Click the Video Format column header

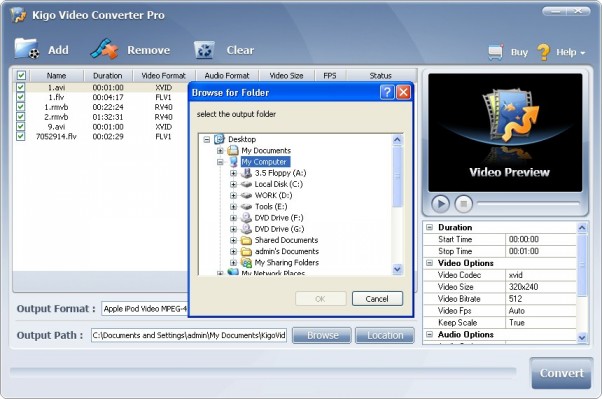(164, 76)
